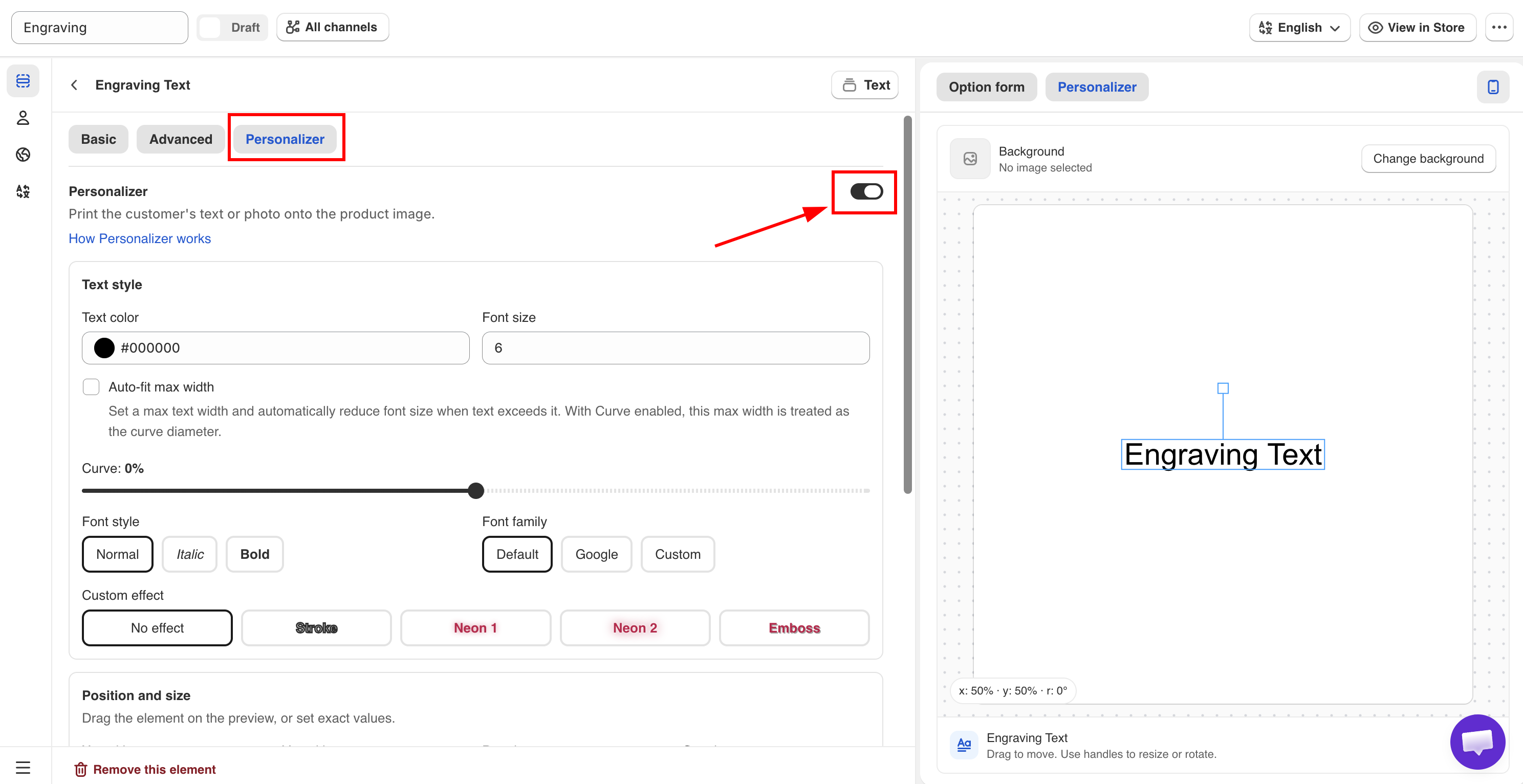
Task: Enable Auto-fit max width checkbox
Action: (91, 387)
